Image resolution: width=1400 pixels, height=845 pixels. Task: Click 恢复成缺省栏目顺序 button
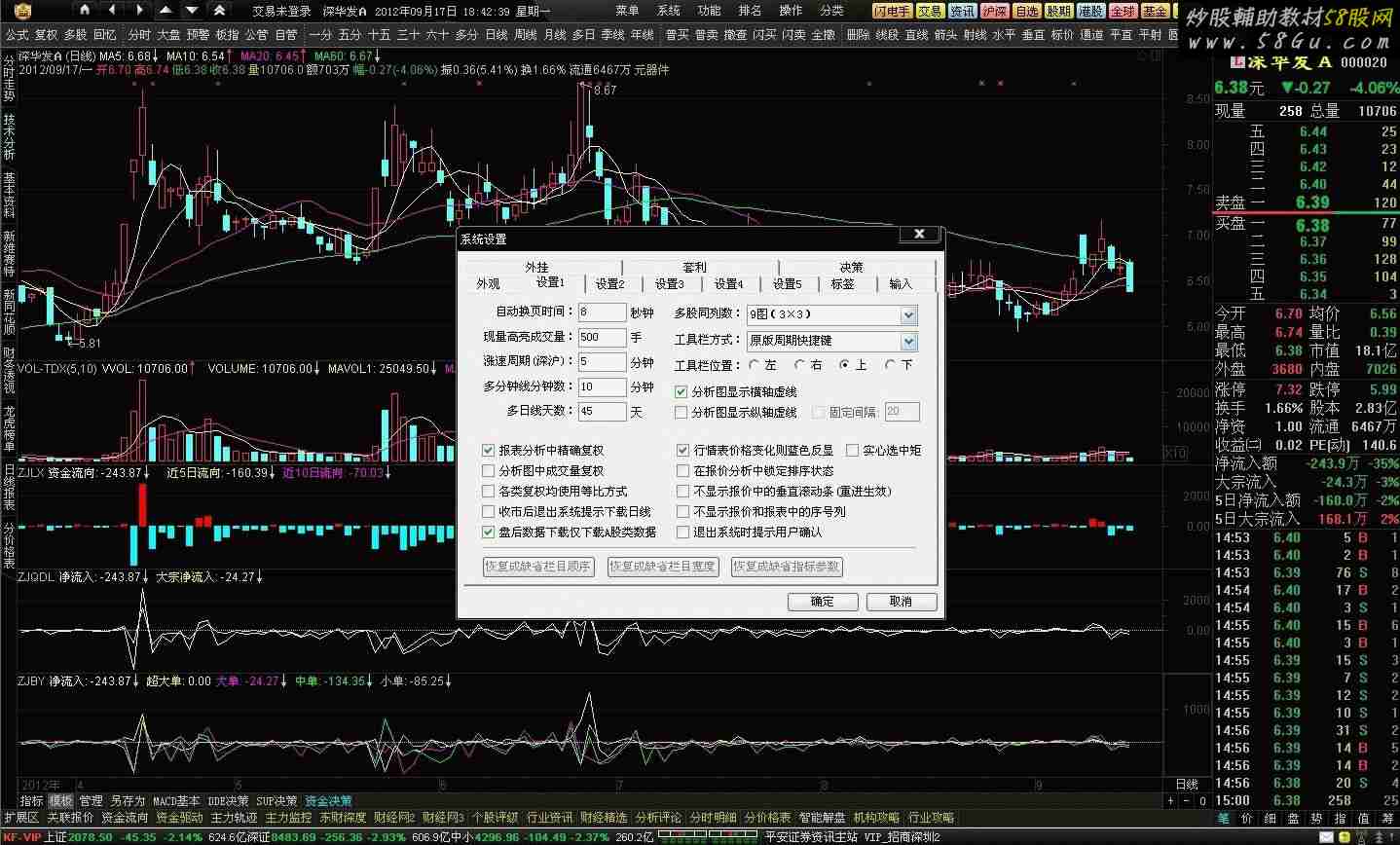point(538,567)
